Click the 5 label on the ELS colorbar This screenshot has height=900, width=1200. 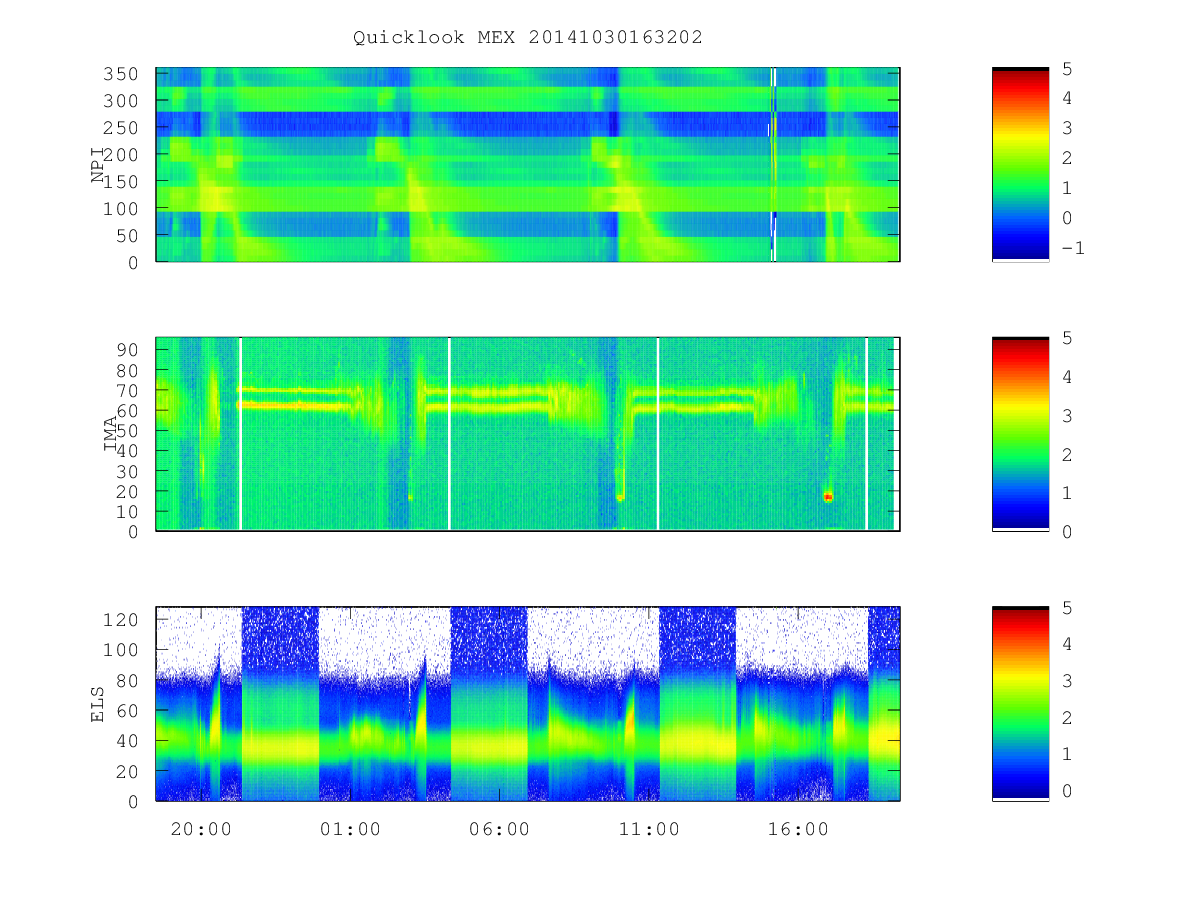(x=1067, y=606)
